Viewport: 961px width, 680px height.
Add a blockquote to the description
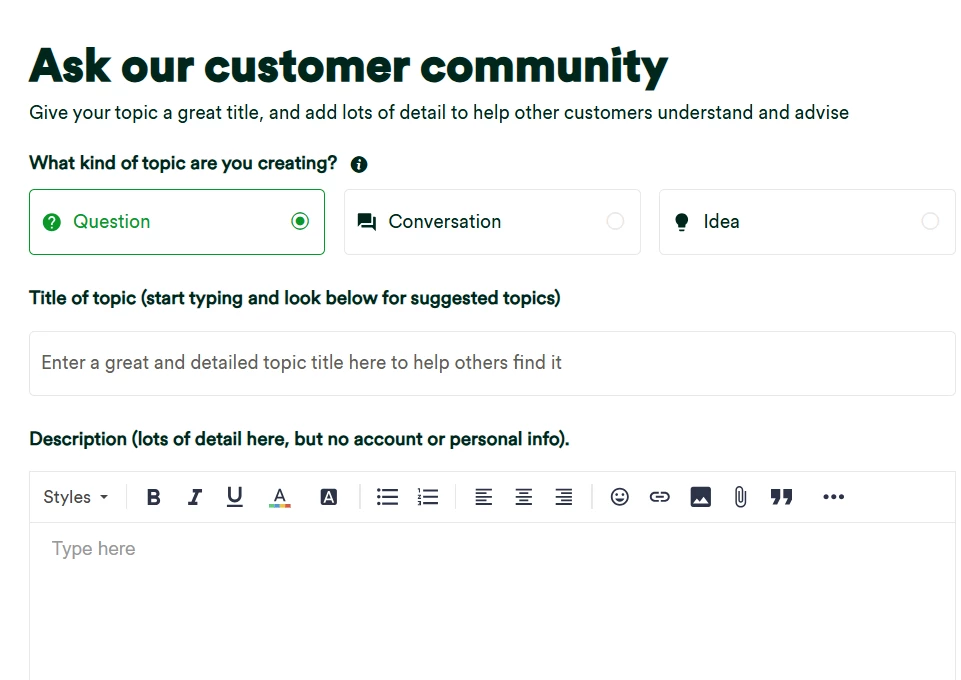[781, 497]
